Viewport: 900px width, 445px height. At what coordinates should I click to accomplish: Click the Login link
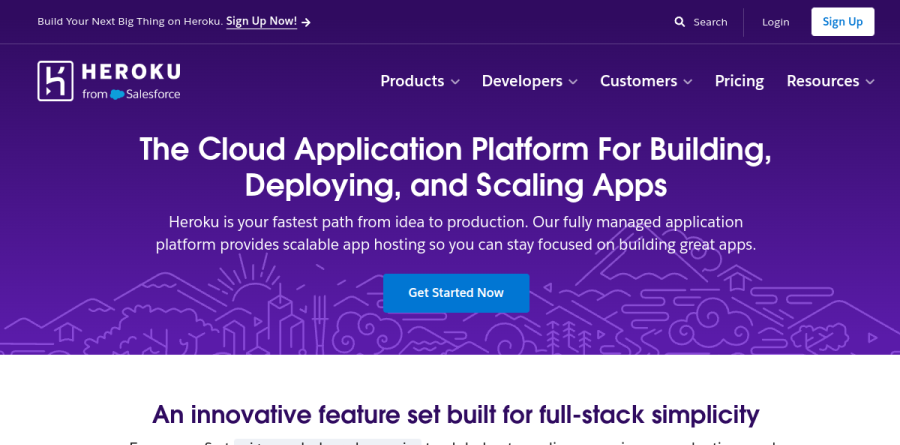(x=775, y=22)
